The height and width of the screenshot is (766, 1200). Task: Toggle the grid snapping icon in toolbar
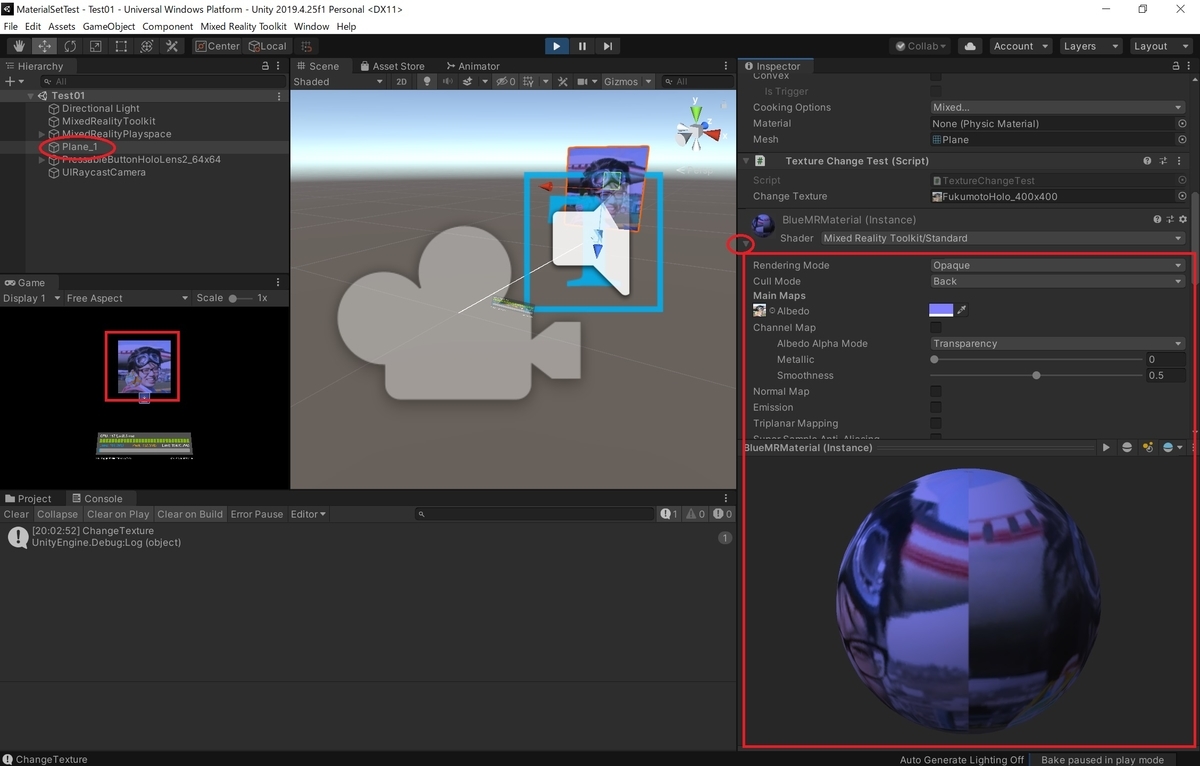click(306, 46)
